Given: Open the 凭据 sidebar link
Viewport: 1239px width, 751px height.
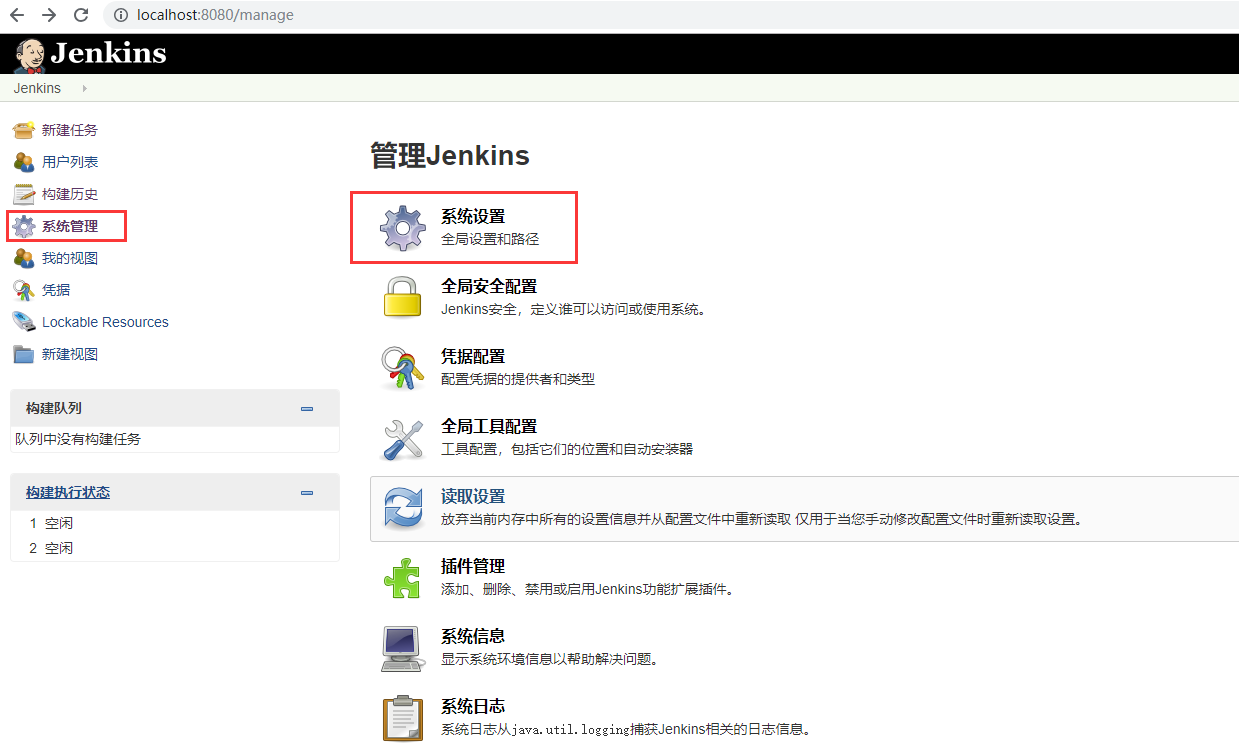Looking at the screenshot, I should [x=56, y=290].
